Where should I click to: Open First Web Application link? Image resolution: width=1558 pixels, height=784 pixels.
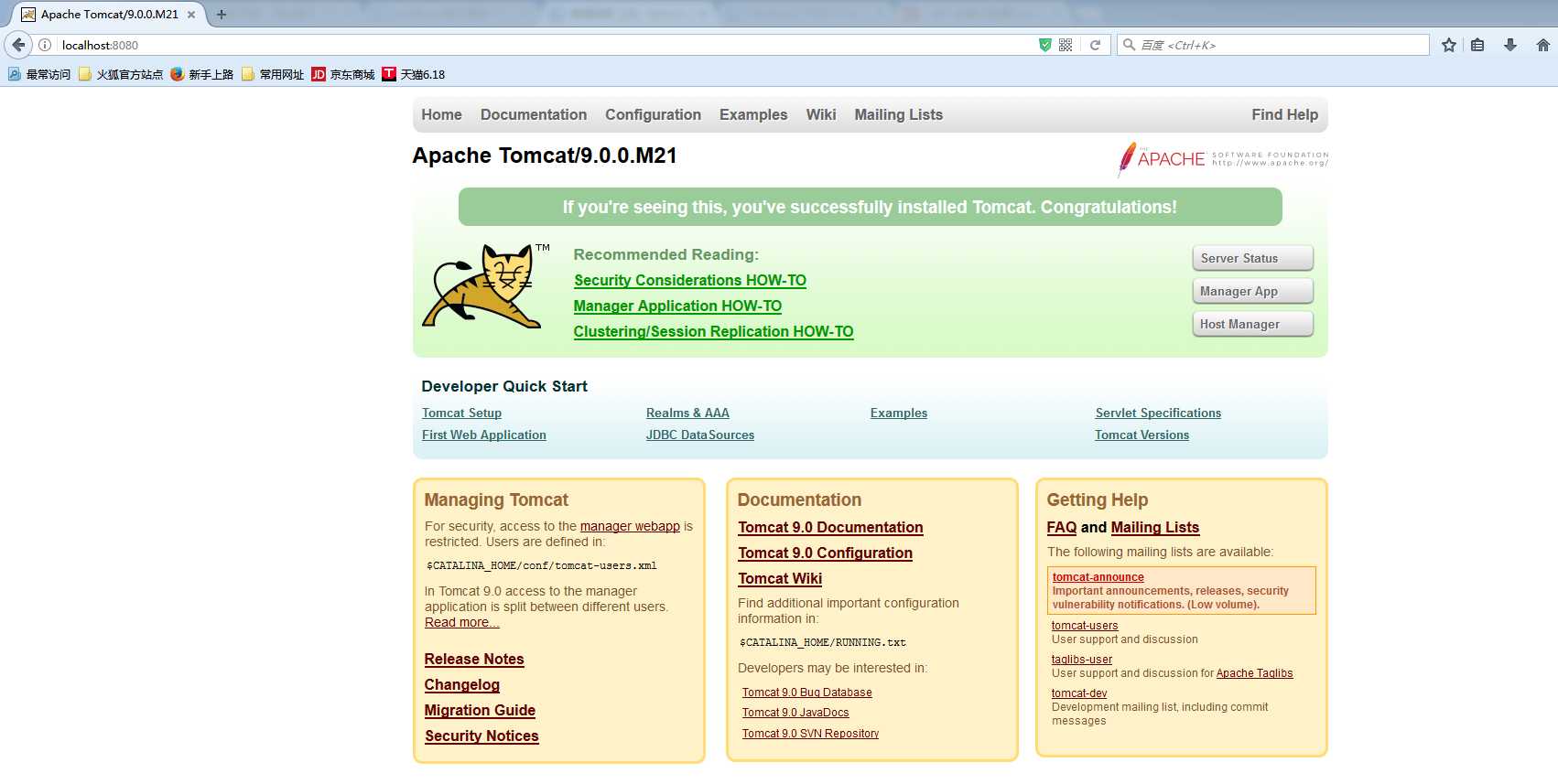484,435
